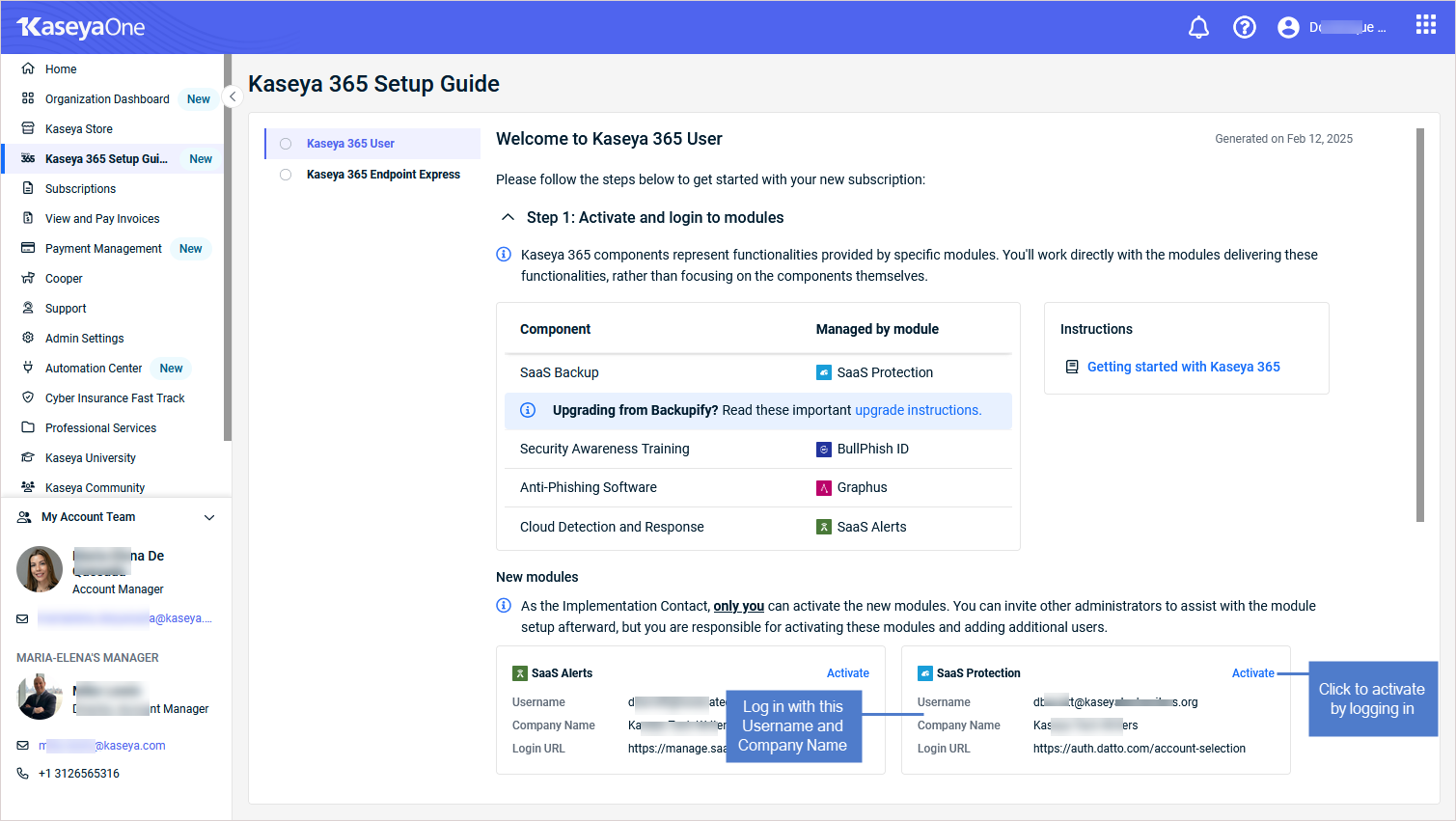Click the Account Manager profile photo
The image size is (1456, 821).
pyautogui.click(x=40, y=569)
